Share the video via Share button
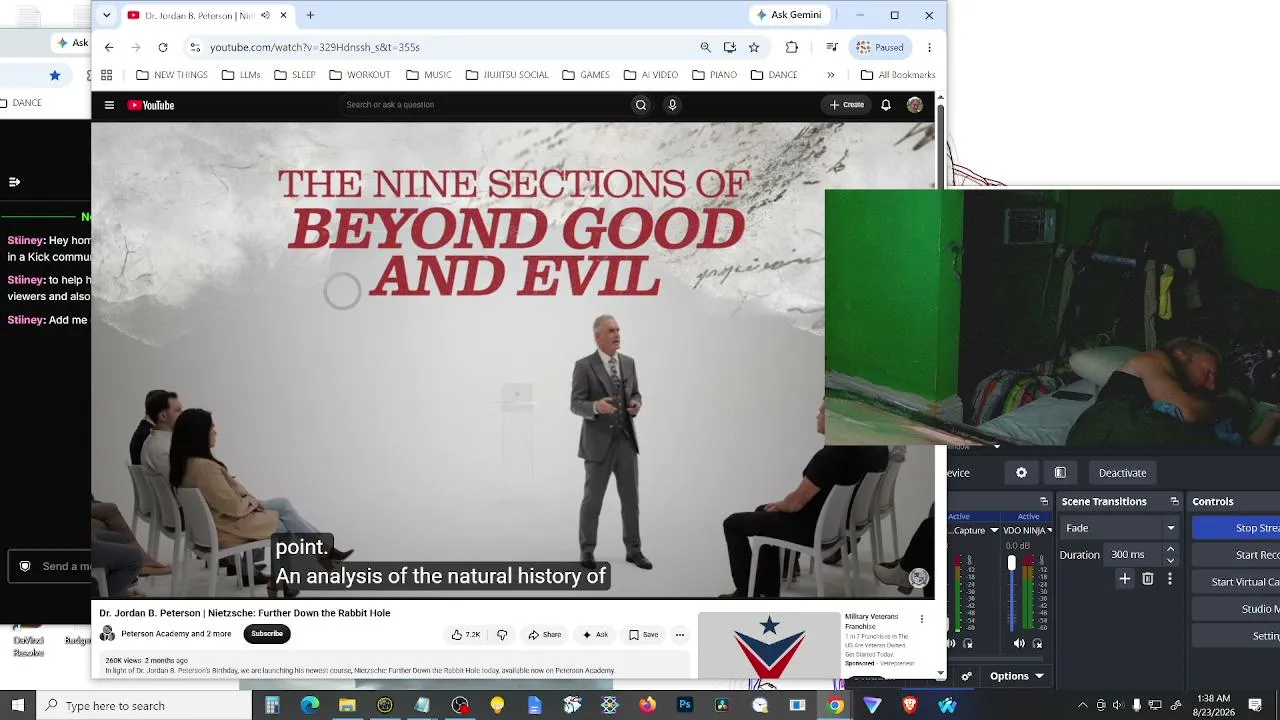Screen dimensions: 1280x720 (x=545, y=634)
